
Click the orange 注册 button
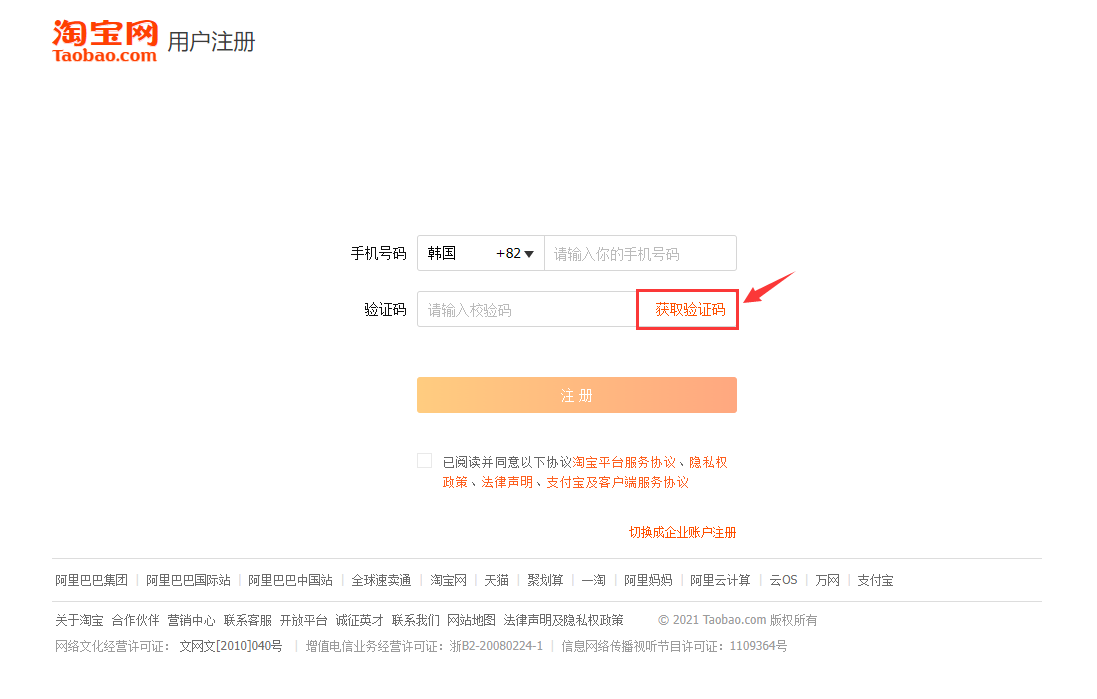click(x=576, y=395)
